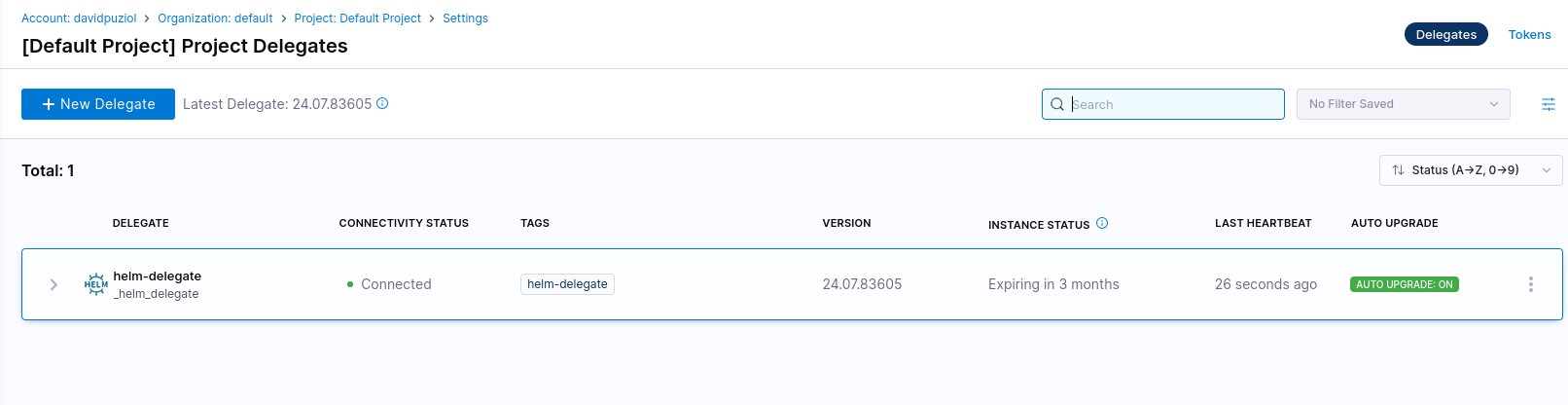
Task: Click the Helm delegate logo icon
Action: click(x=96, y=284)
